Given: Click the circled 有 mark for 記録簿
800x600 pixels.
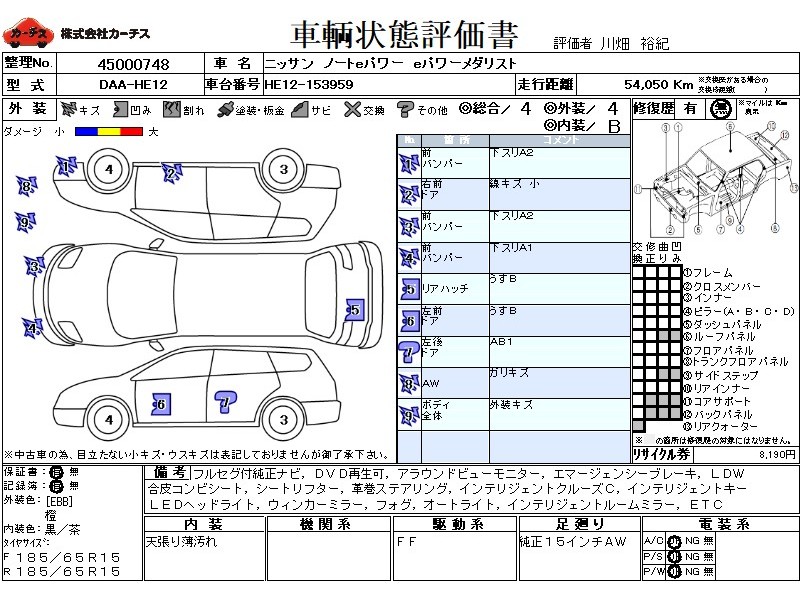Looking at the screenshot, I should point(56,486).
